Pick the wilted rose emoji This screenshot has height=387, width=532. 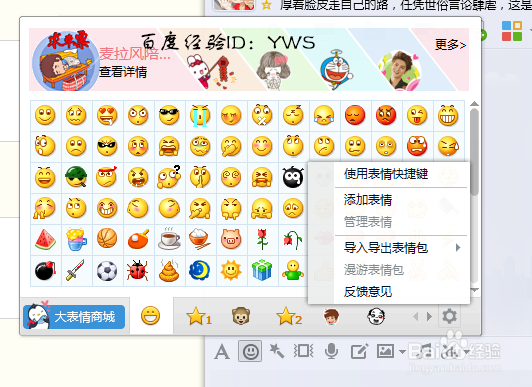coord(293,239)
